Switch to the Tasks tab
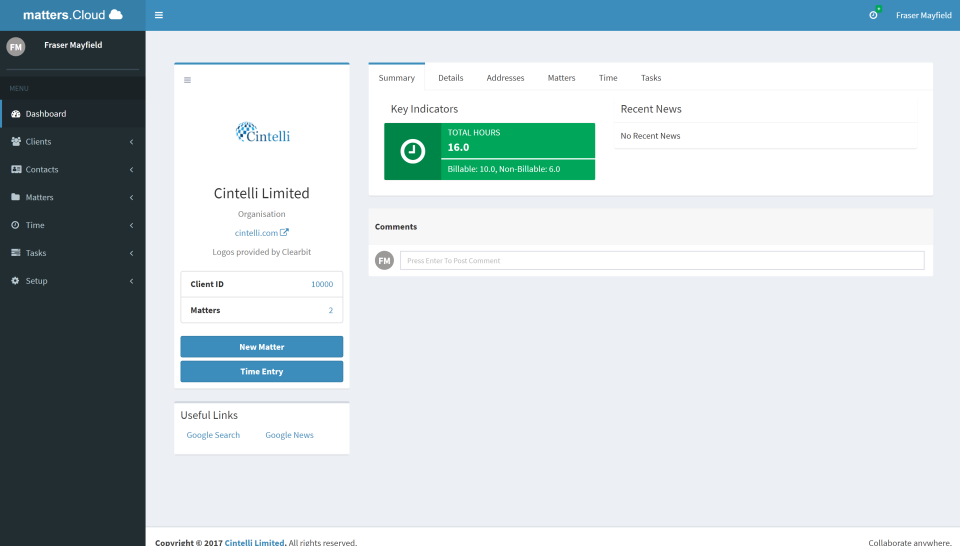Viewport: 960px width, 546px height. pyautogui.click(x=651, y=78)
